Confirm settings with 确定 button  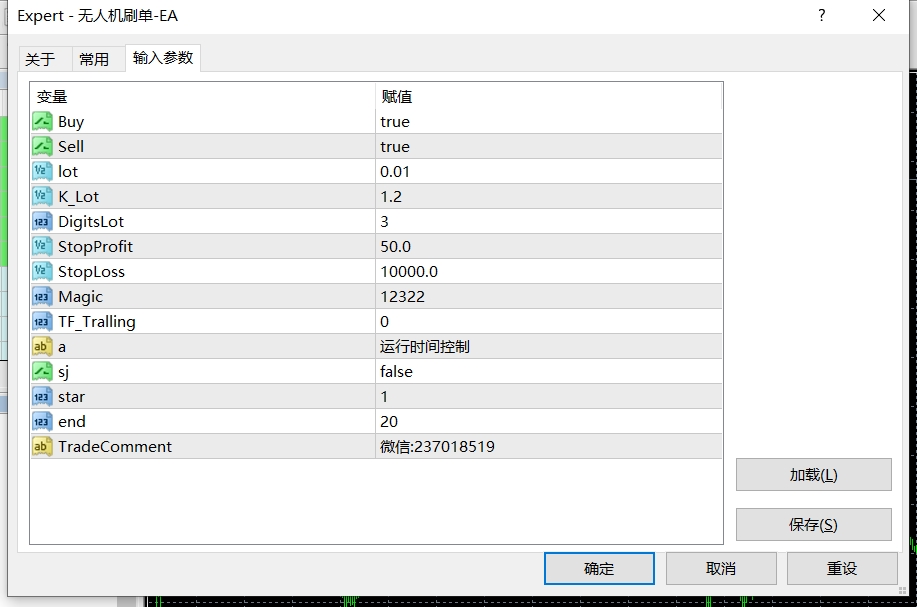click(x=599, y=568)
